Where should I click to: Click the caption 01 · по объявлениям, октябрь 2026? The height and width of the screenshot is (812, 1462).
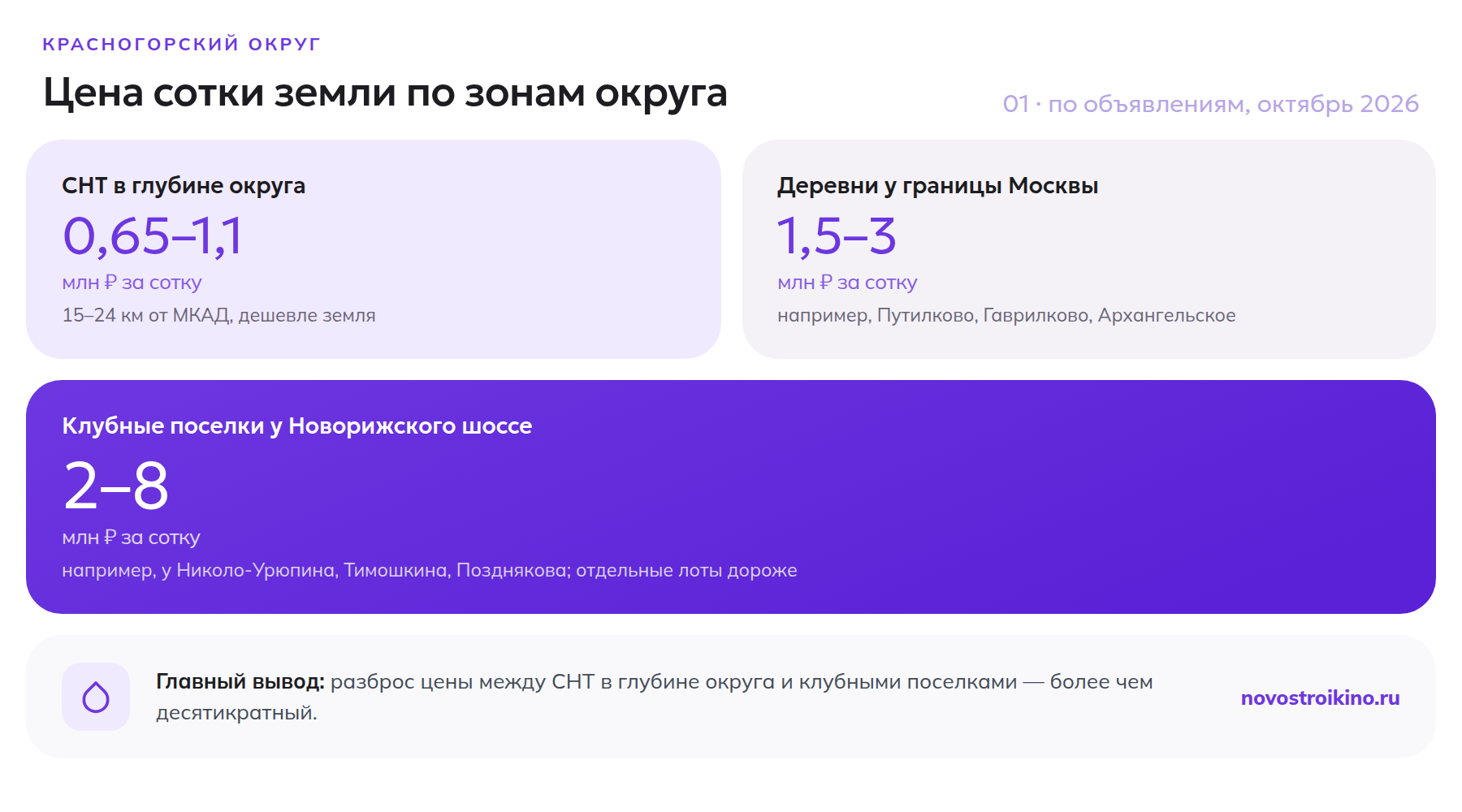click(x=1210, y=104)
